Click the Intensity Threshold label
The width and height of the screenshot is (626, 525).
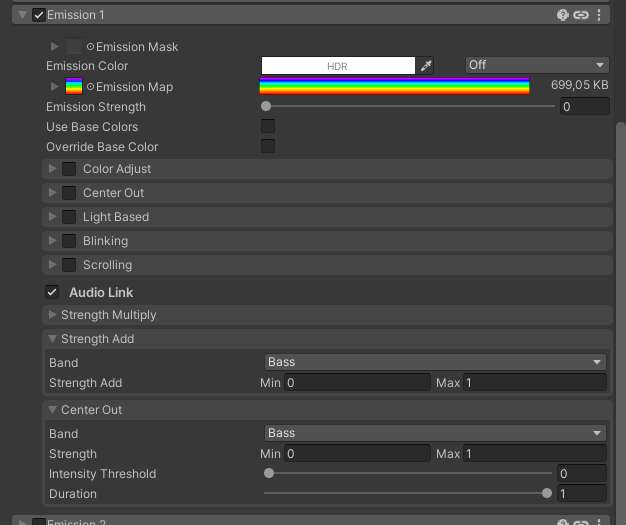pos(103,474)
